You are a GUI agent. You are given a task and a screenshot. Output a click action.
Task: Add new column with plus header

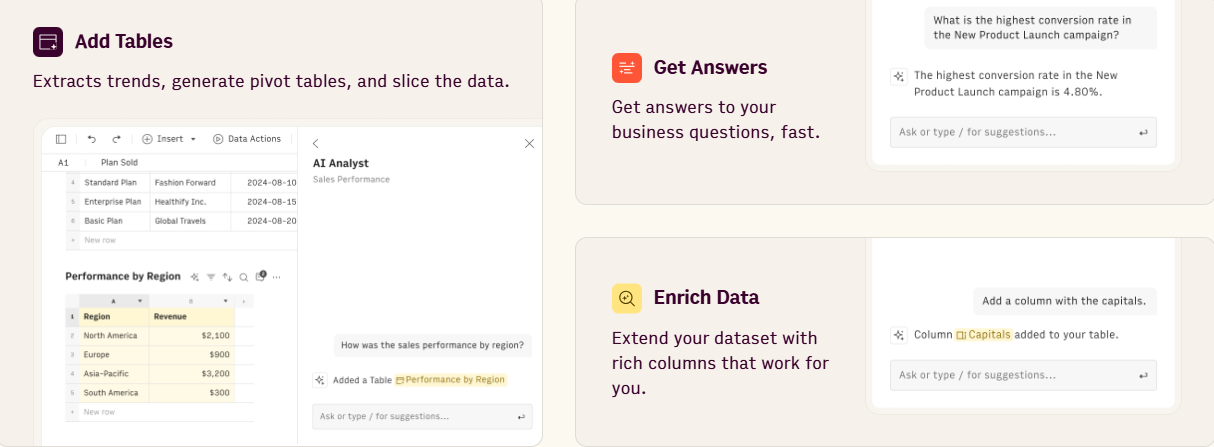coord(244,301)
